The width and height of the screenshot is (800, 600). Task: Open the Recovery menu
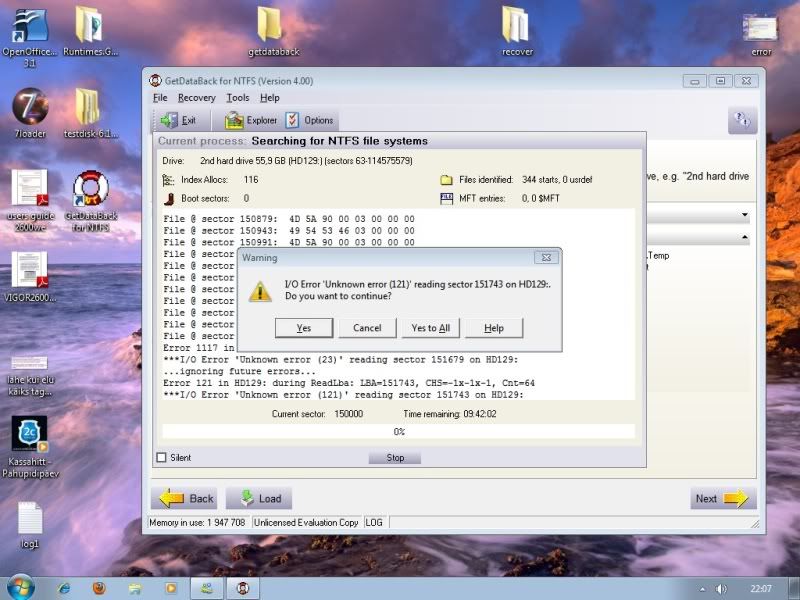(196, 98)
